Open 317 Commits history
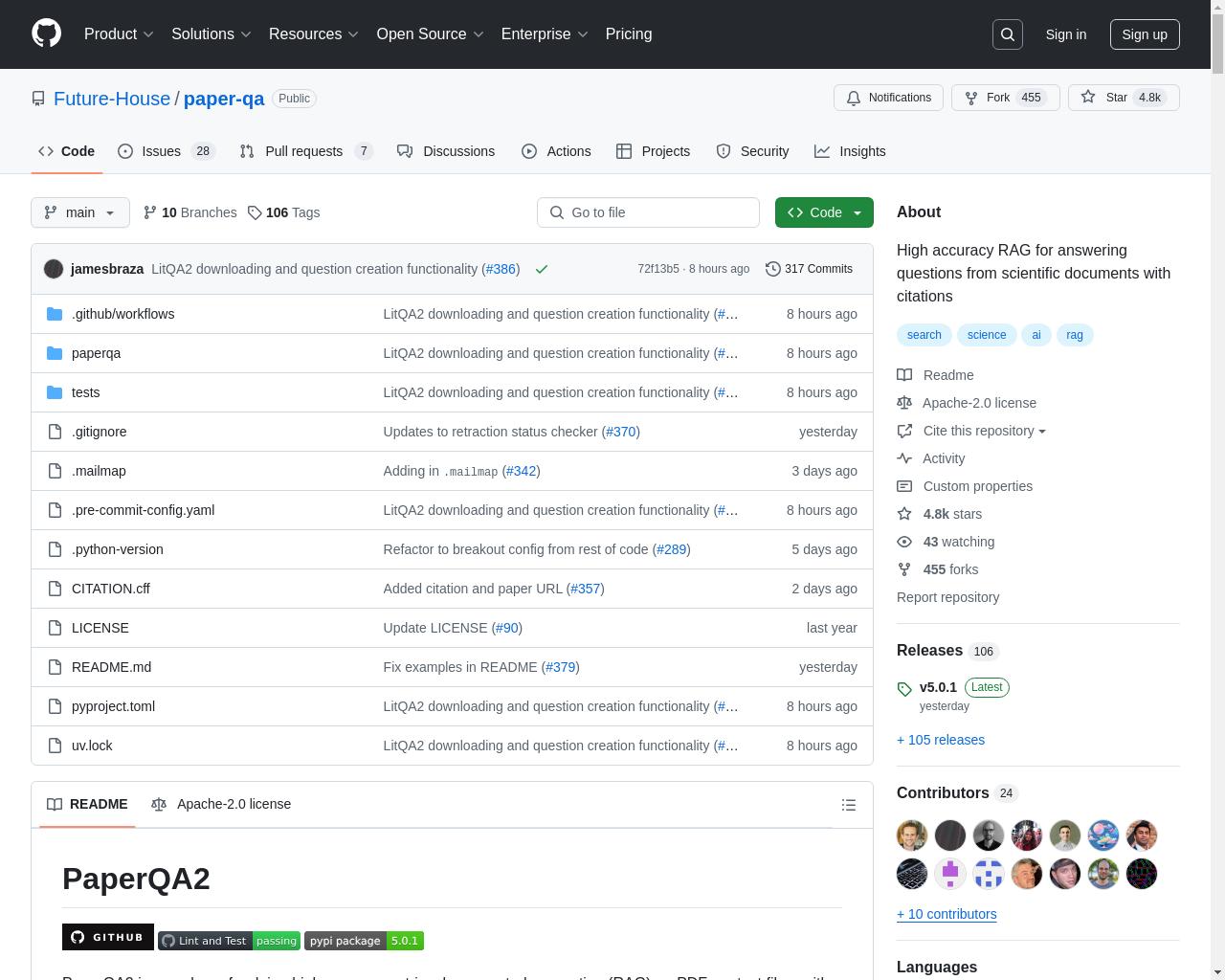Viewport: 1225px width, 980px height. [809, 269]
